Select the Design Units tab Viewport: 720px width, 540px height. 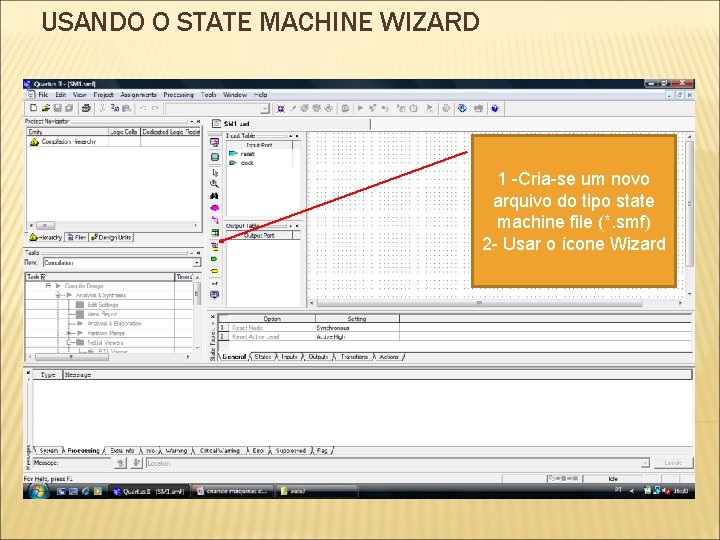tap(111, 237)
